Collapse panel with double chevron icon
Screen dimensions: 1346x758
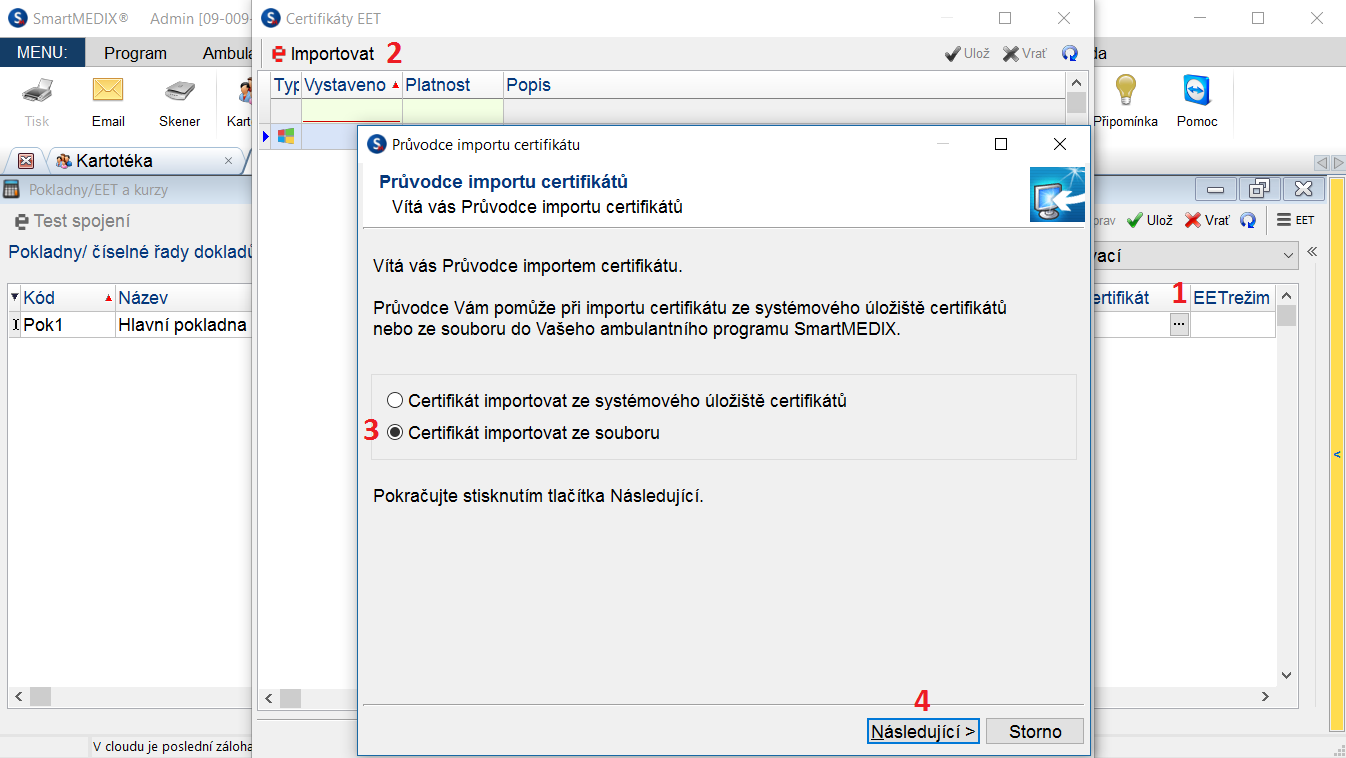[x=1312, y=251]
